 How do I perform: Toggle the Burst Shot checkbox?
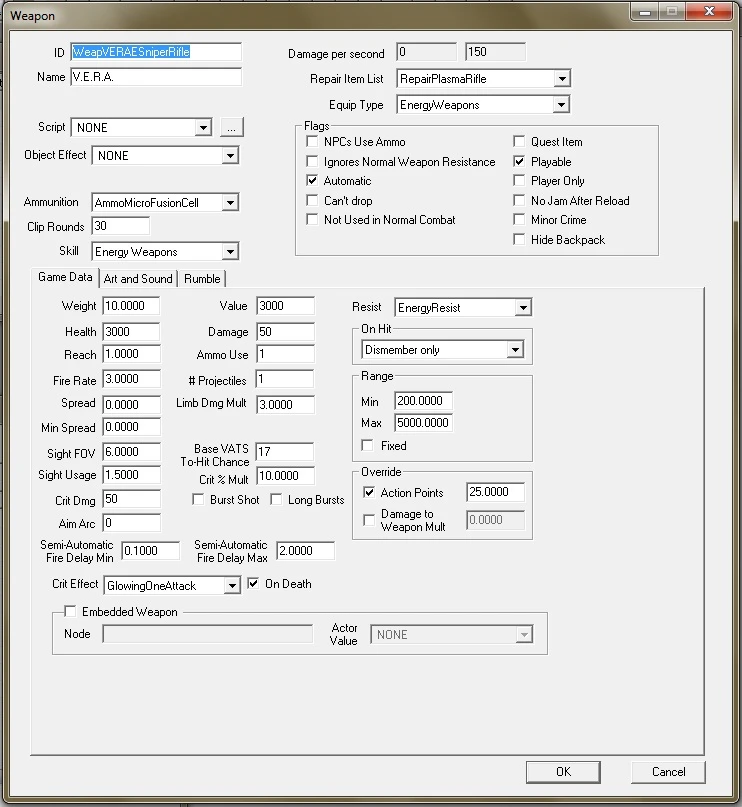point(198,500)
